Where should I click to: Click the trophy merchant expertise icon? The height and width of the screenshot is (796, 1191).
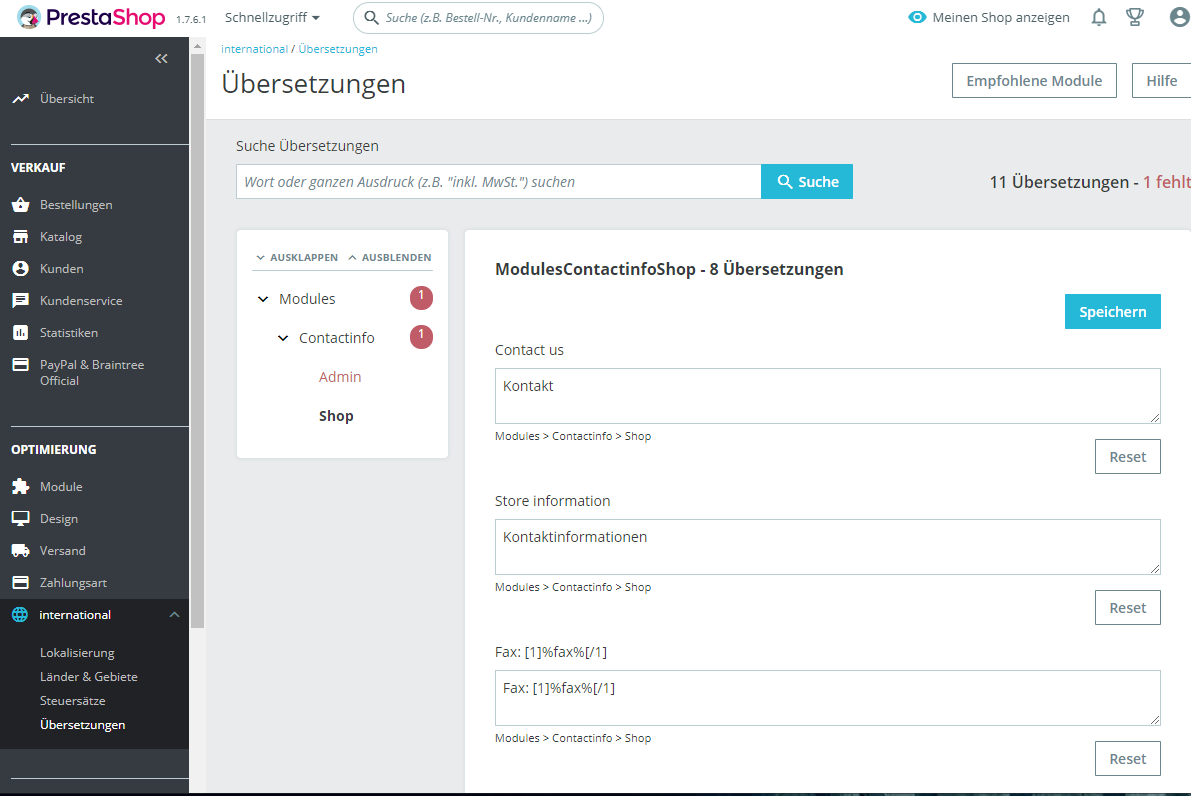(1135, 17)
